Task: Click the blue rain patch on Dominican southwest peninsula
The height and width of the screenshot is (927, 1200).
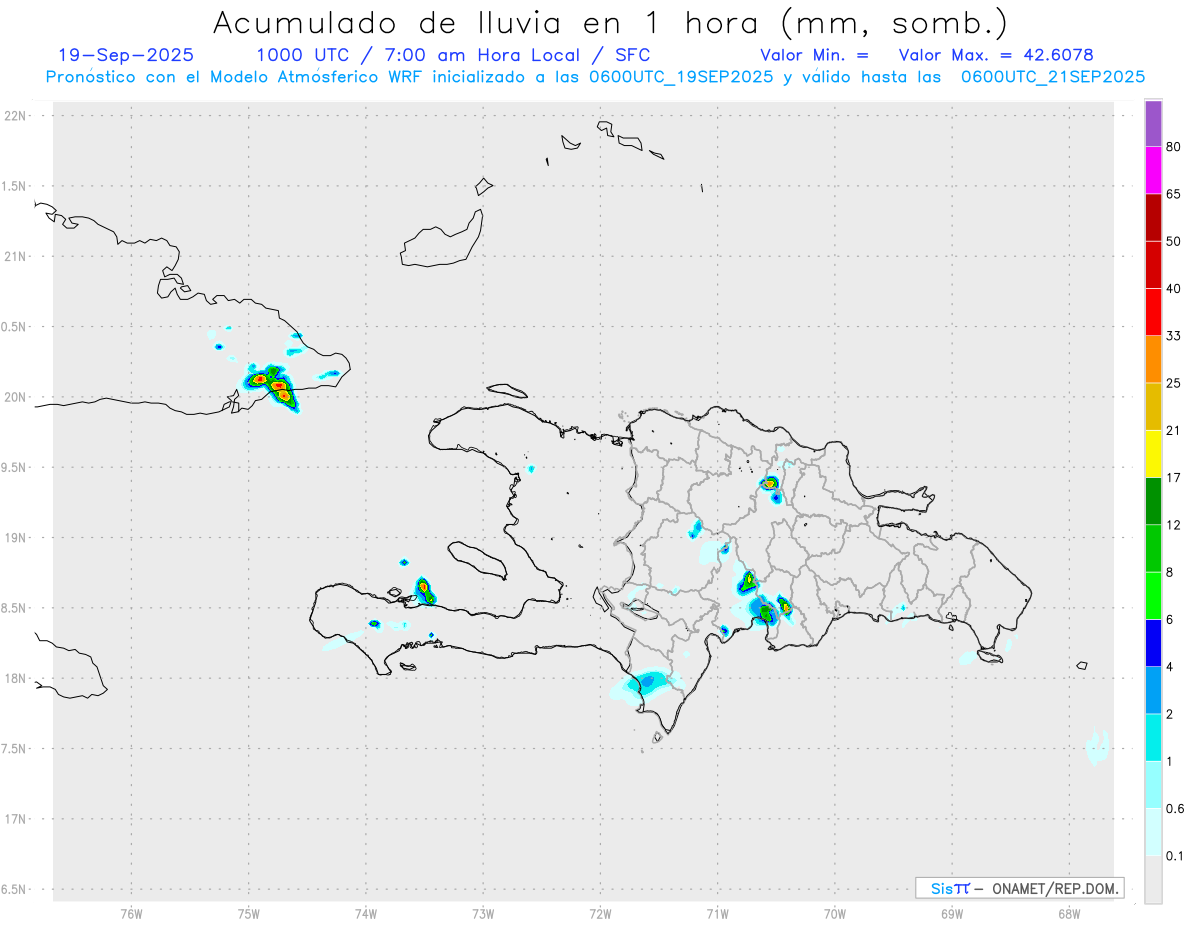Action: tap(648, 682)
